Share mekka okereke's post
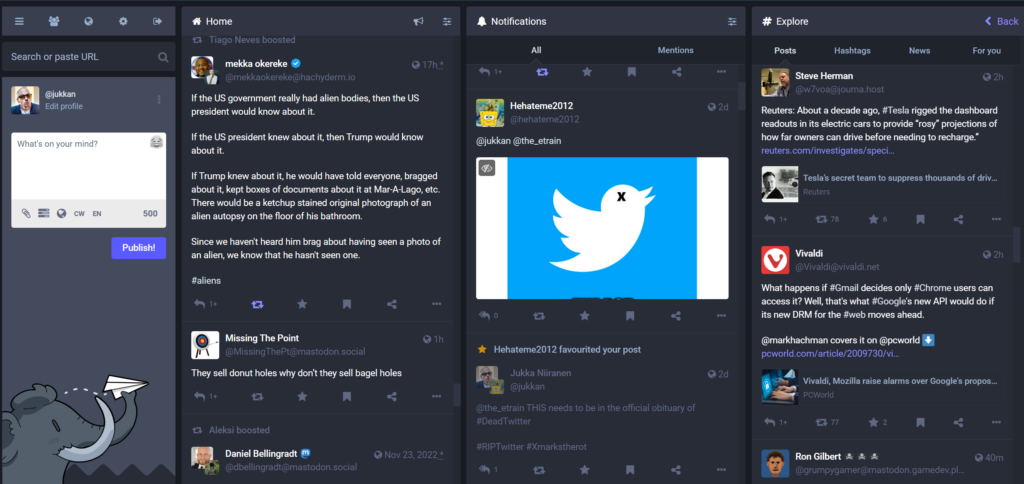 pos(392,304)
